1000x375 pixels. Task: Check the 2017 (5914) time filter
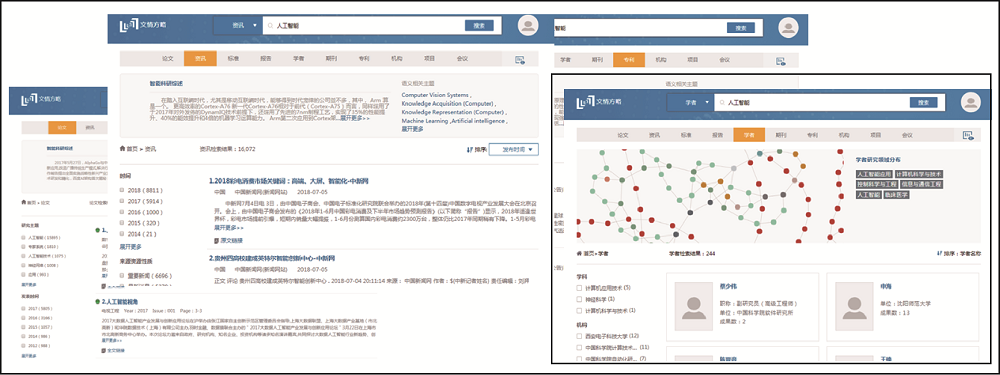[122, 202]
